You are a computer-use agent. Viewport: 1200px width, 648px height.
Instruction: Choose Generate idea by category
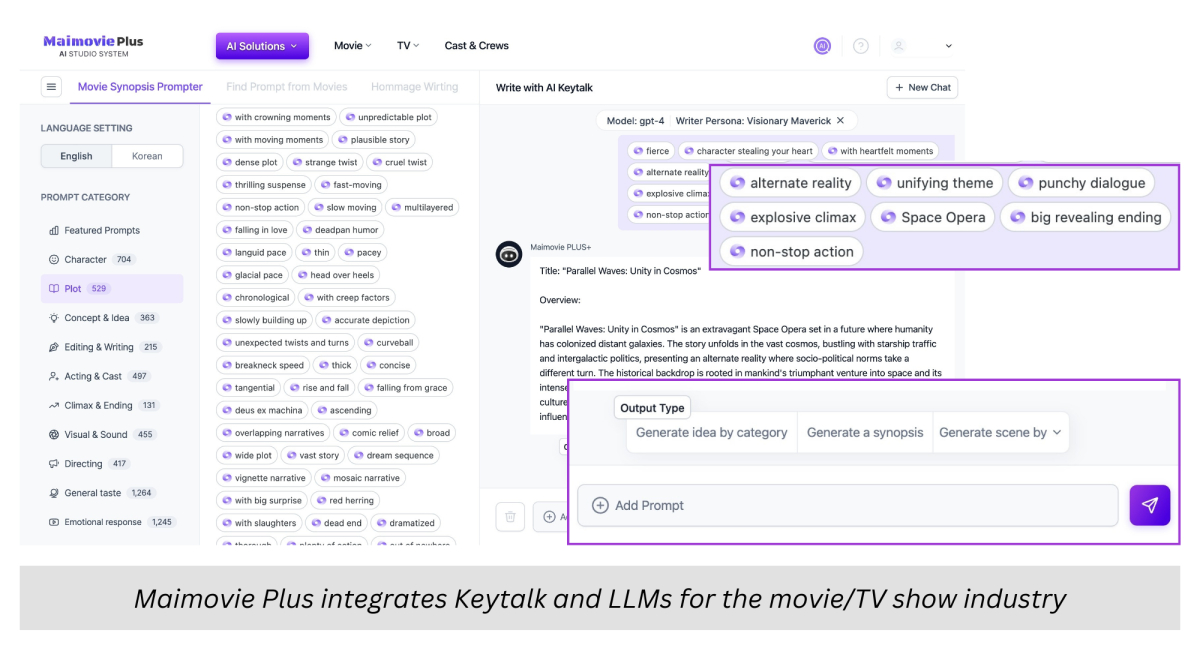(711, 433)
